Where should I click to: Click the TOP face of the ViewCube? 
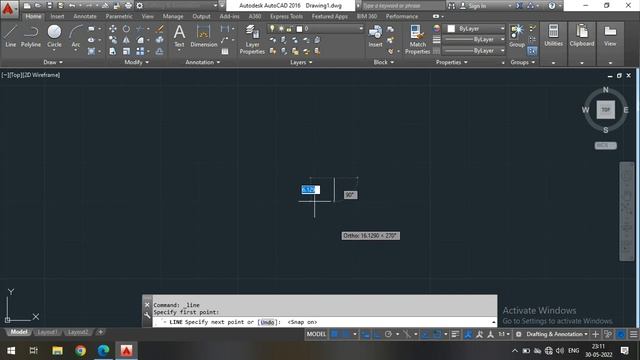(606, 110)
